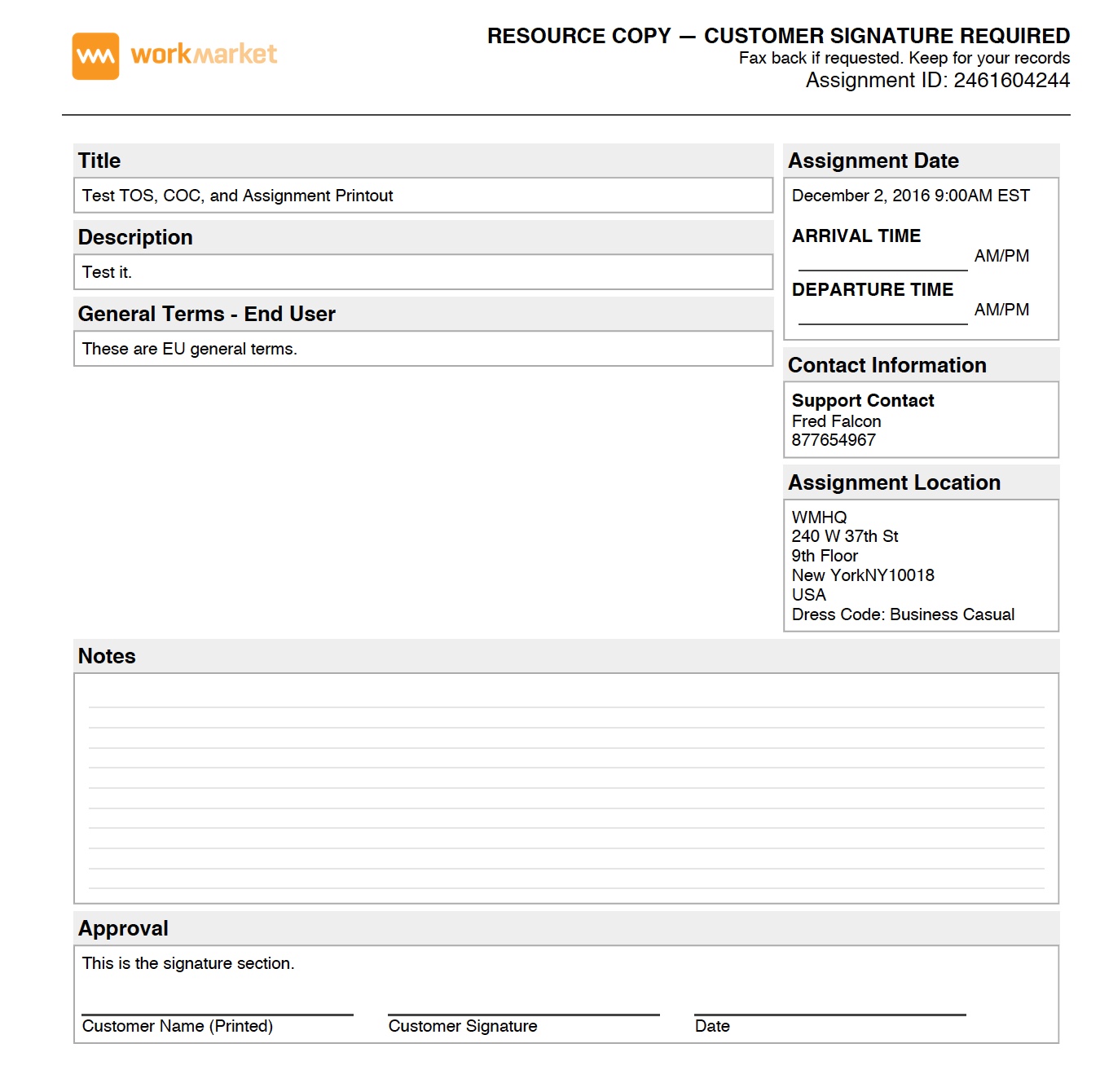1100x1092 pixels.
Task: Click the EU general terms text
Action: 189,349
